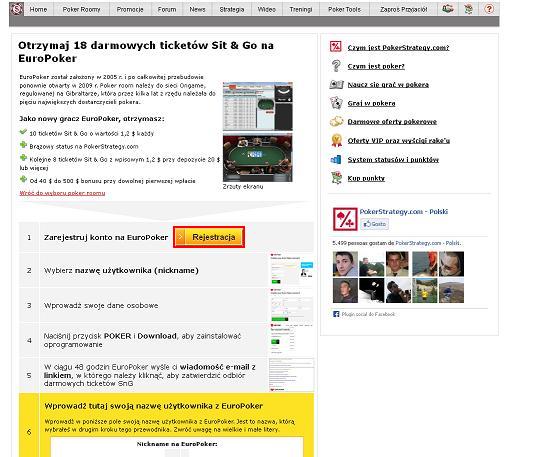Open the Poker Tools menu
This screenshot has height=457, width=539.
[344, 10]
